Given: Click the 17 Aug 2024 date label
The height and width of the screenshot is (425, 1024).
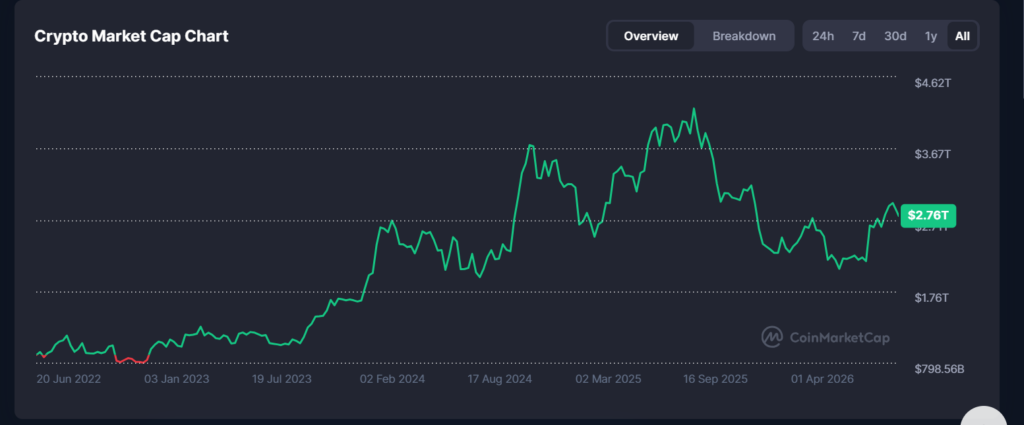Looking at the screenshot, I should click(x=500, y=379).
